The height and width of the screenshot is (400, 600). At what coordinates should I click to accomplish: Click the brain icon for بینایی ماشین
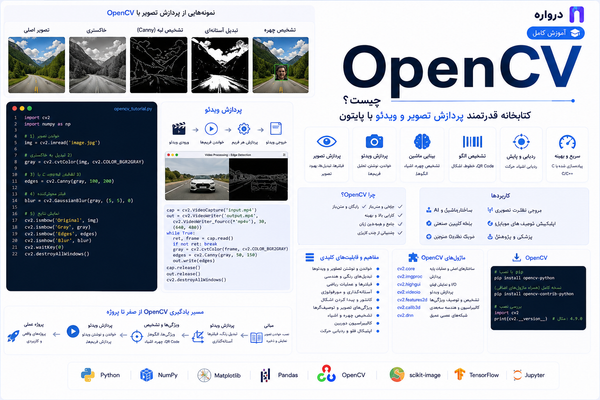[x=422, y=142]
